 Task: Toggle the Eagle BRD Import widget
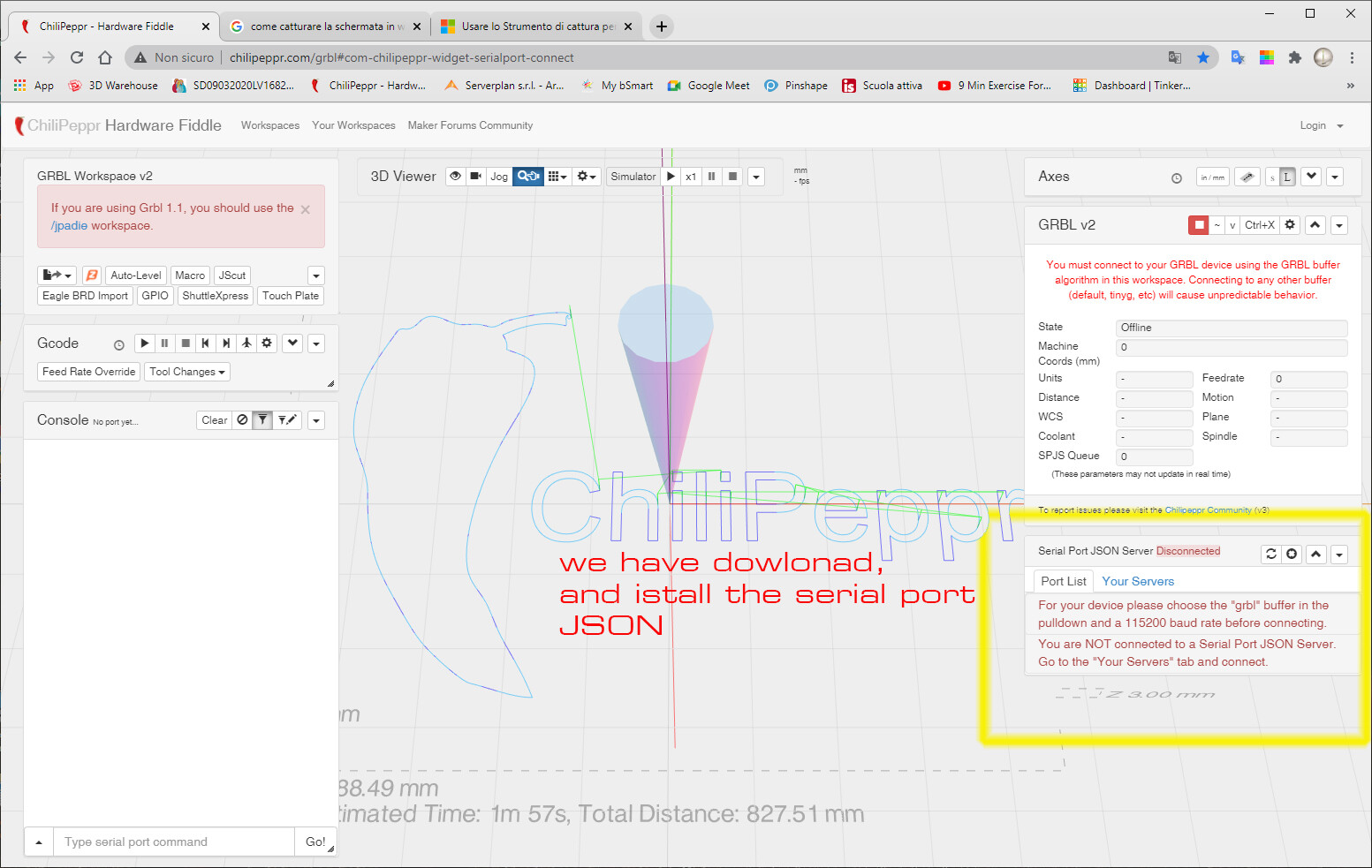coord(86,296)
